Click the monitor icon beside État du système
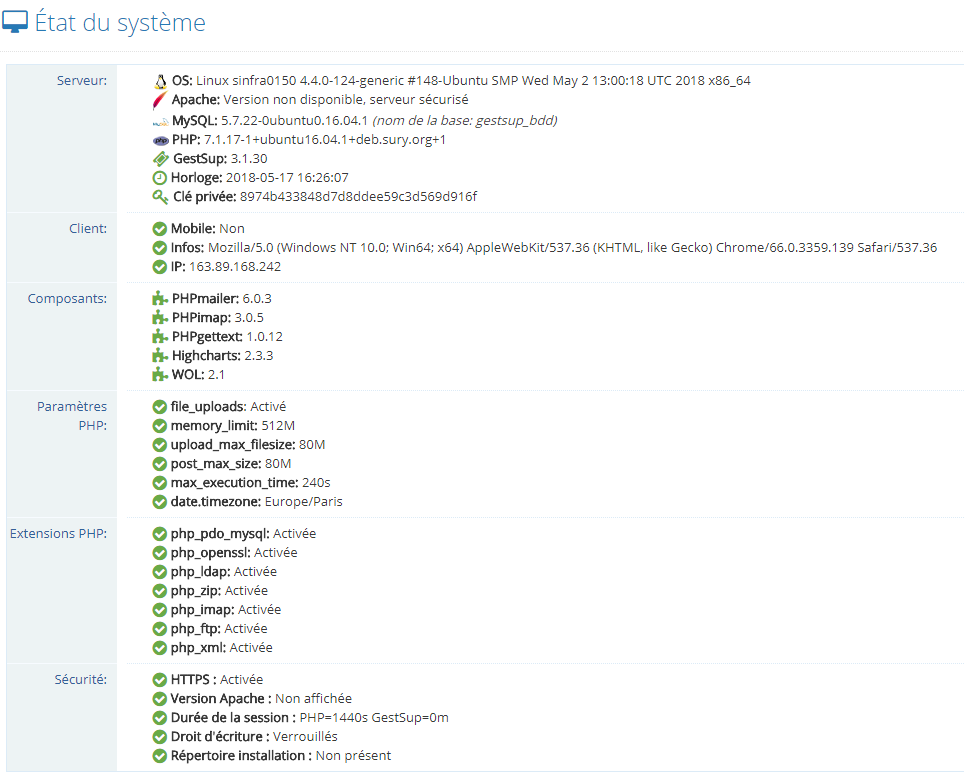This screenshot has height=783, width=964. (16, 23)
